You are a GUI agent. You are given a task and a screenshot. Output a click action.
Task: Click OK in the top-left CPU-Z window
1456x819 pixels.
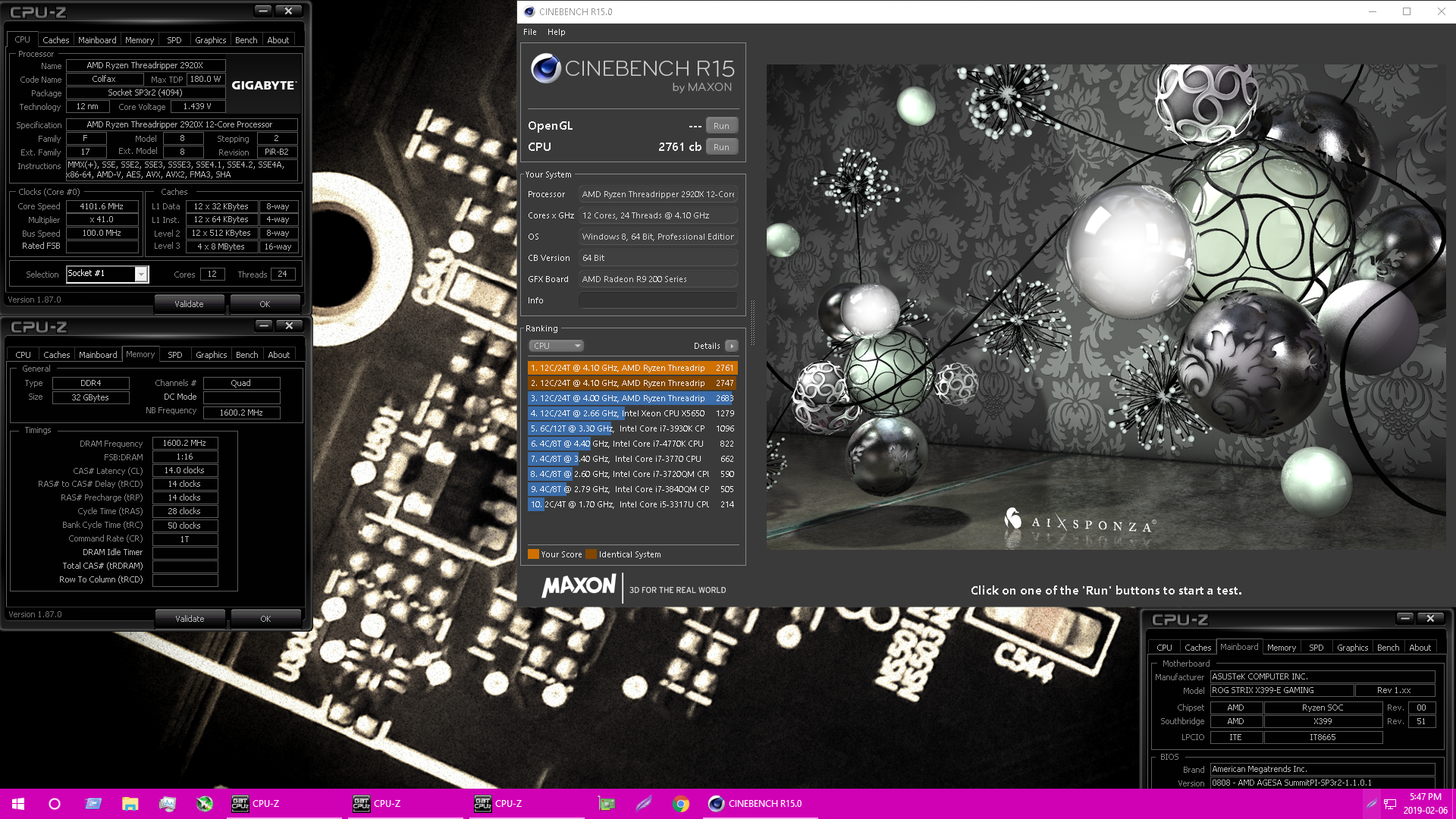pyautogui.click(x=265, y=304)
